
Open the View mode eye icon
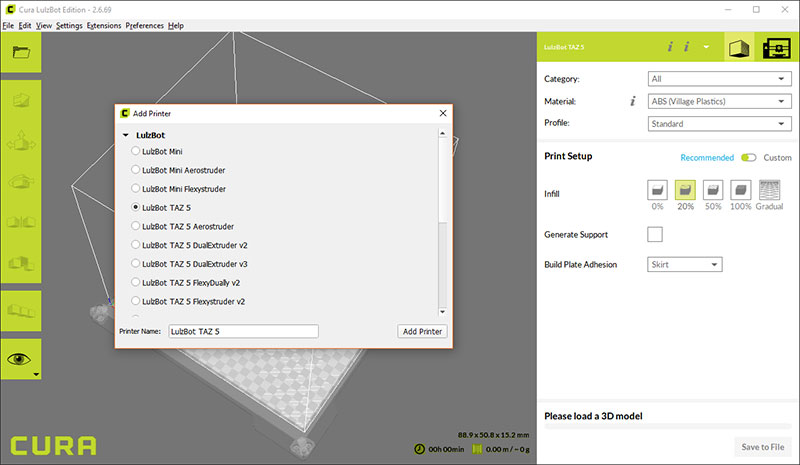click(x=19, y=359)
